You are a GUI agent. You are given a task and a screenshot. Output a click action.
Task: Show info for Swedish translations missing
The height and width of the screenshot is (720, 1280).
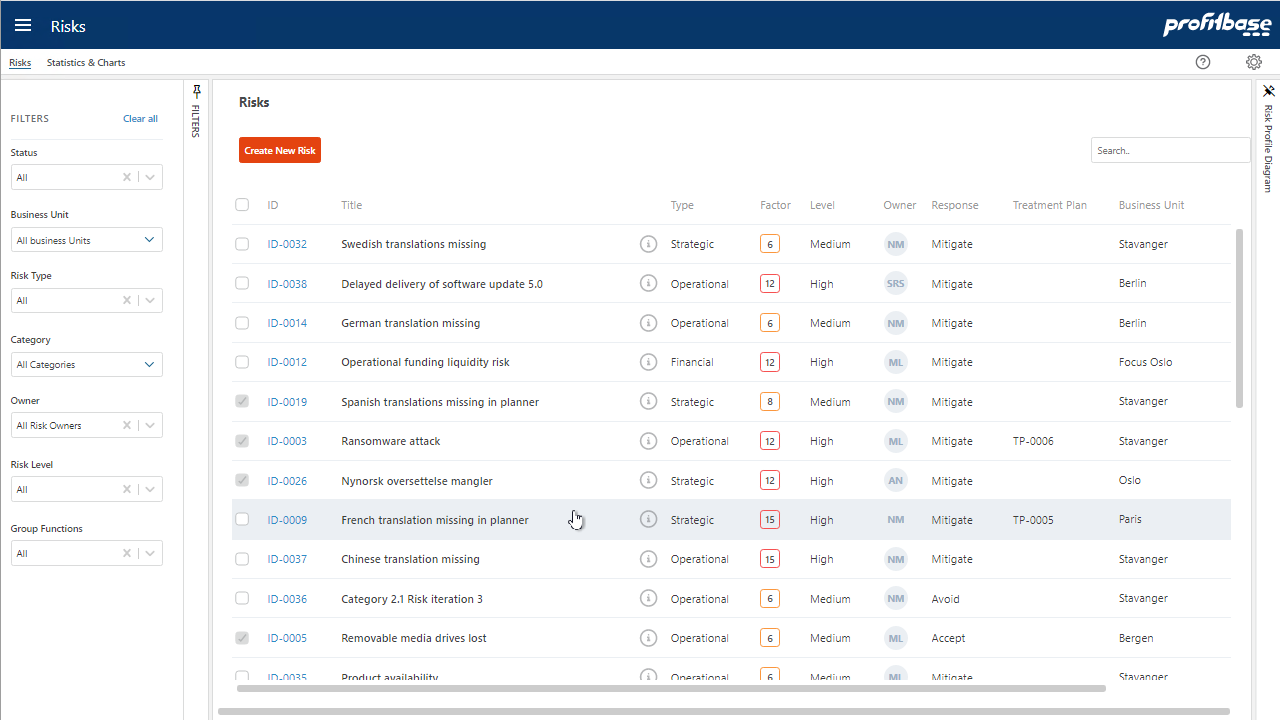(648, 244)
